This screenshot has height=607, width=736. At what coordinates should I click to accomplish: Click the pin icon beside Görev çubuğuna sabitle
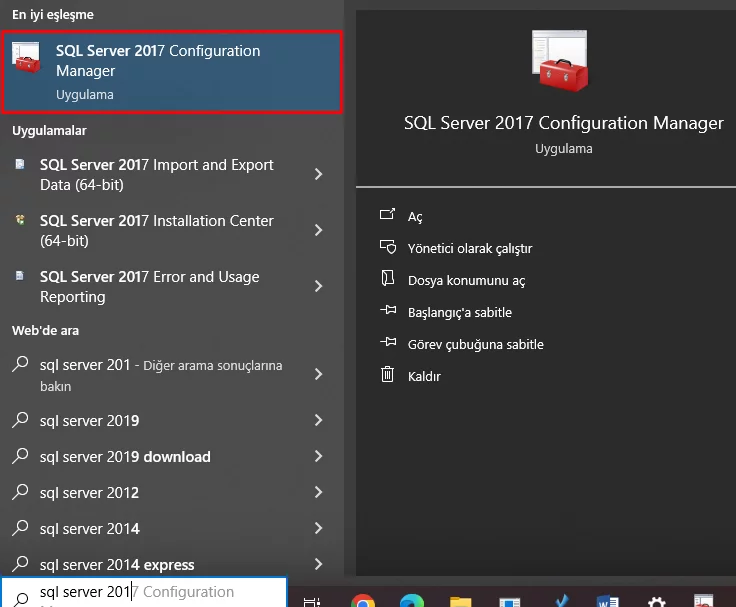[388, 342]
